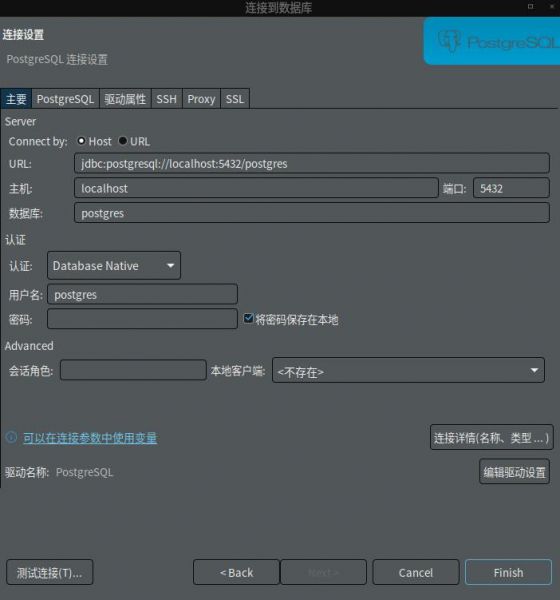Open 连接详情(名称、类型...) button
This screenshot has height=600, width=560.
click(x=491, y=437)
